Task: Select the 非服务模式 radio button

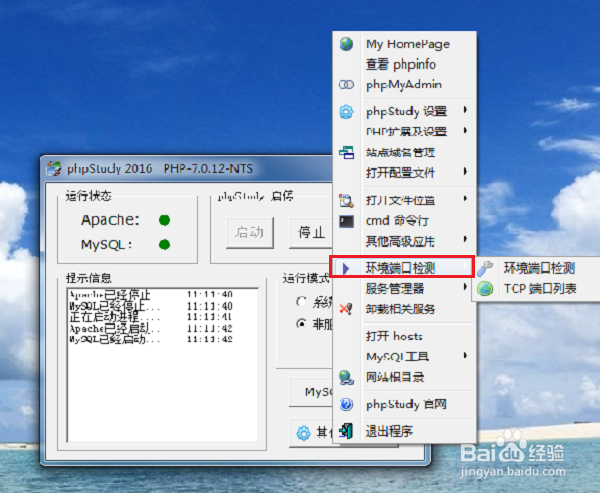Action: pyautogui.click(x=302, y=324)
